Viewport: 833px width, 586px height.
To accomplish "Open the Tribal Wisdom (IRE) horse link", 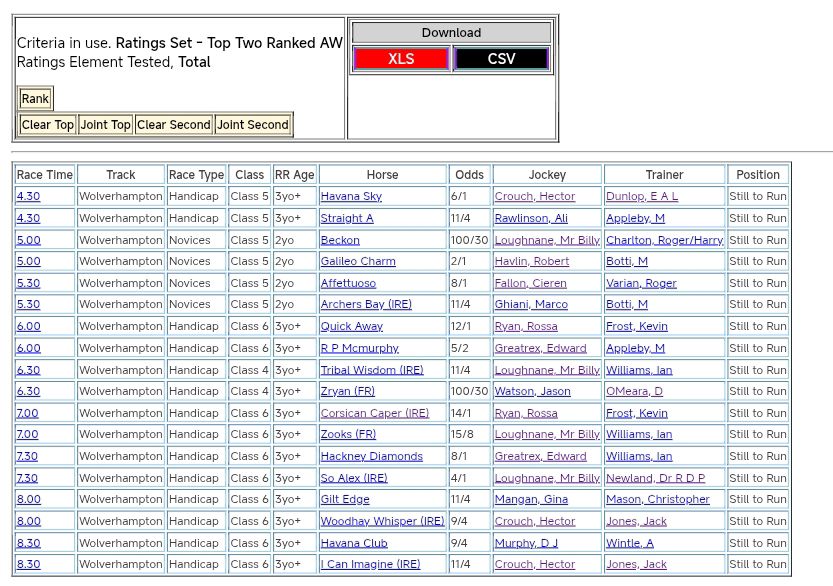I will coord(371,370).
